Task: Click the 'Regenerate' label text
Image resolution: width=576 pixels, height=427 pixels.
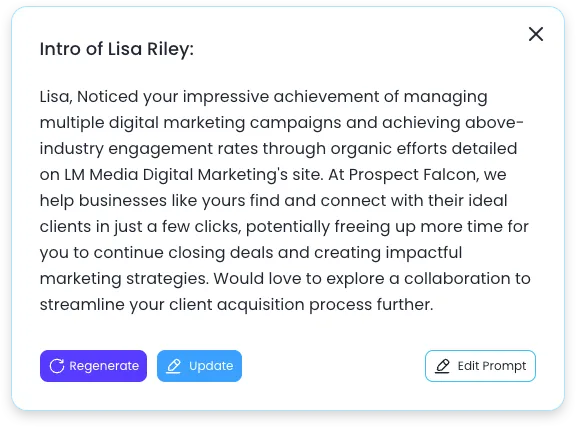Action: point(104,366)
